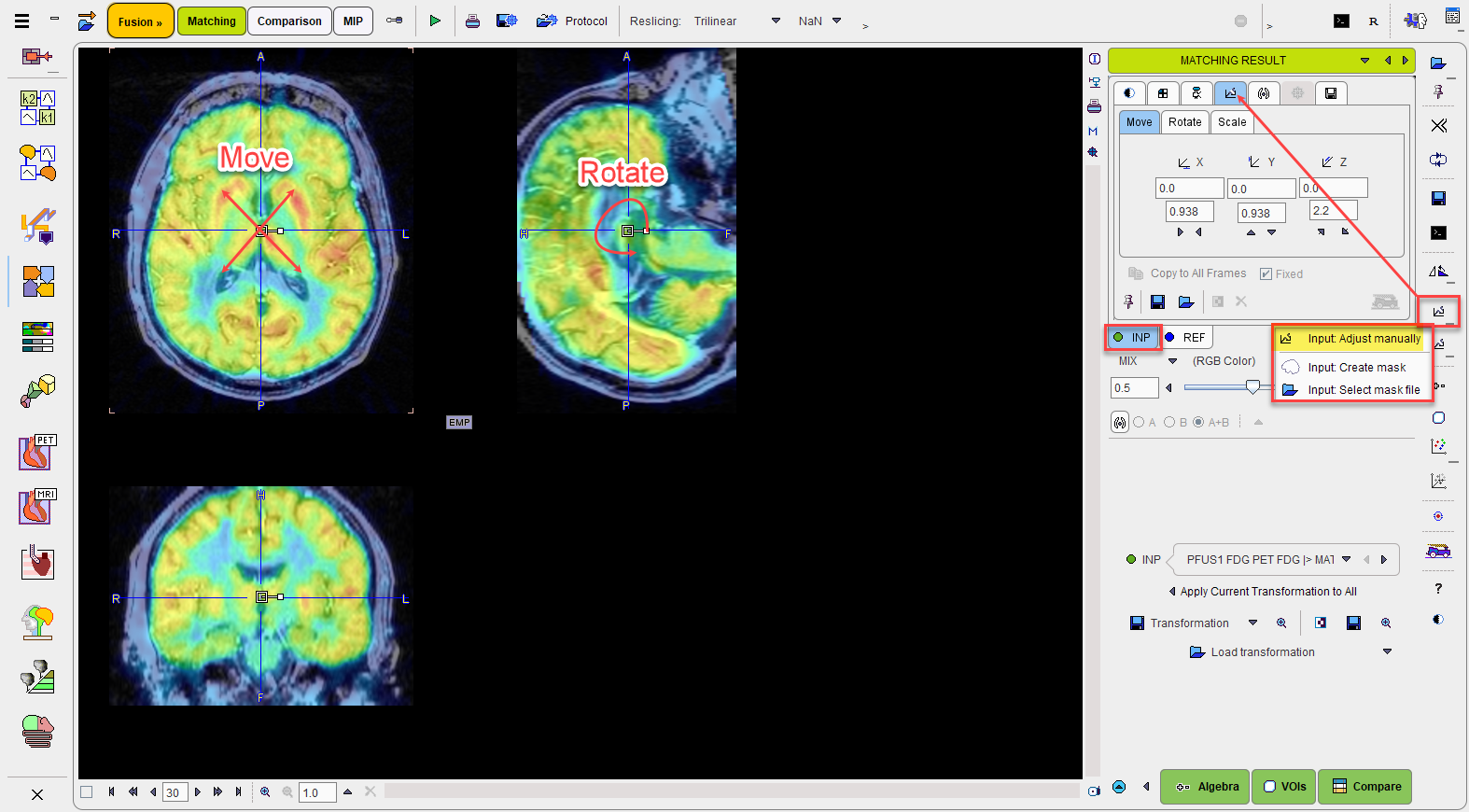The image size is (1469, 812).
Task: Click the manual adjust tab icon
Action: pos(1230,93)
